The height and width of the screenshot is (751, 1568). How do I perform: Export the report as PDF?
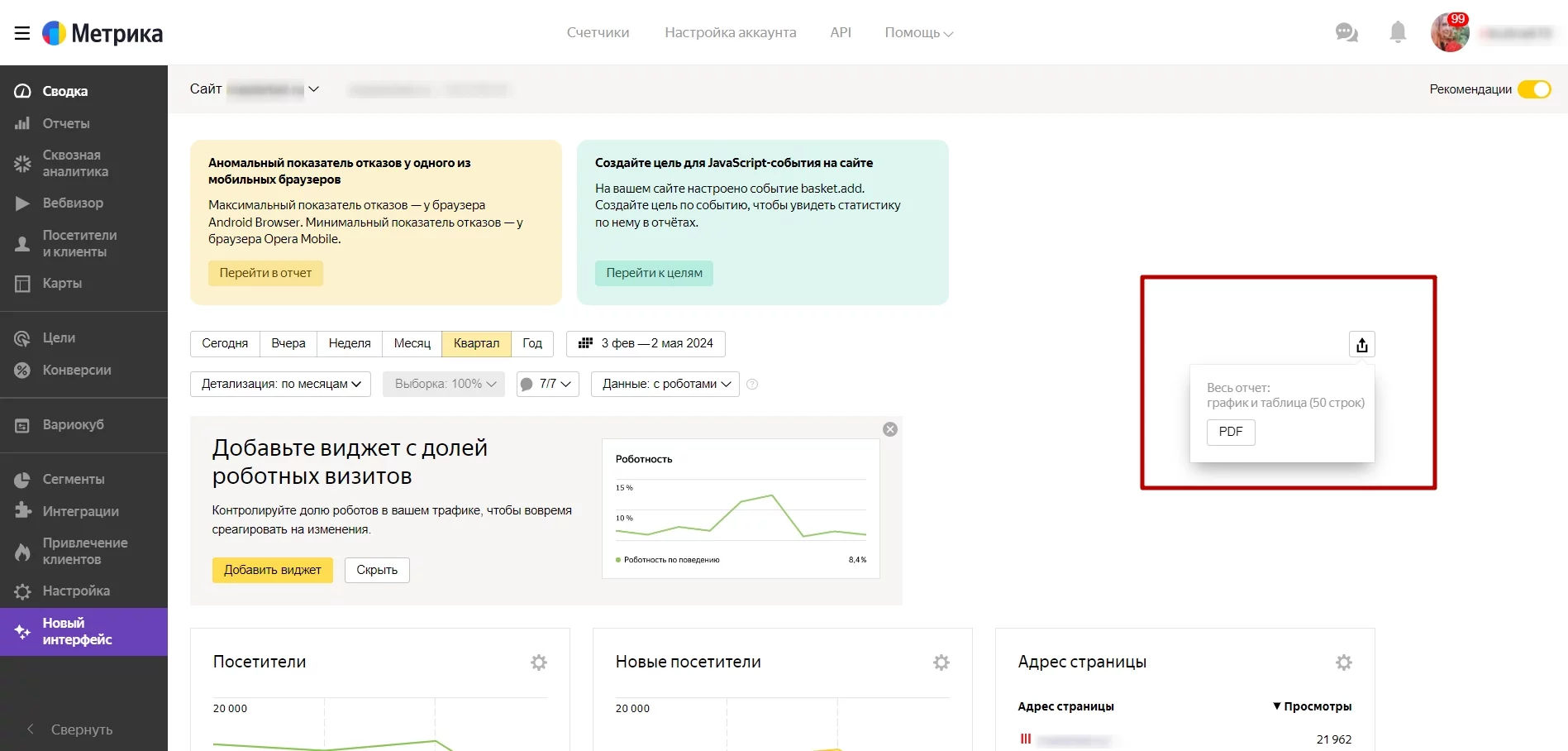[x=1231, y=432]
